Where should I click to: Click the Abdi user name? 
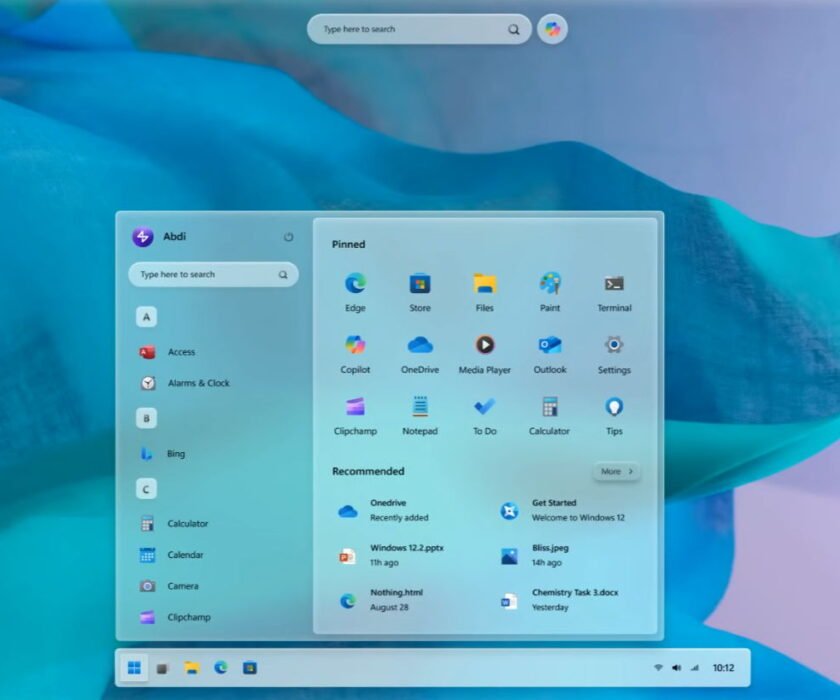(175, 236)
